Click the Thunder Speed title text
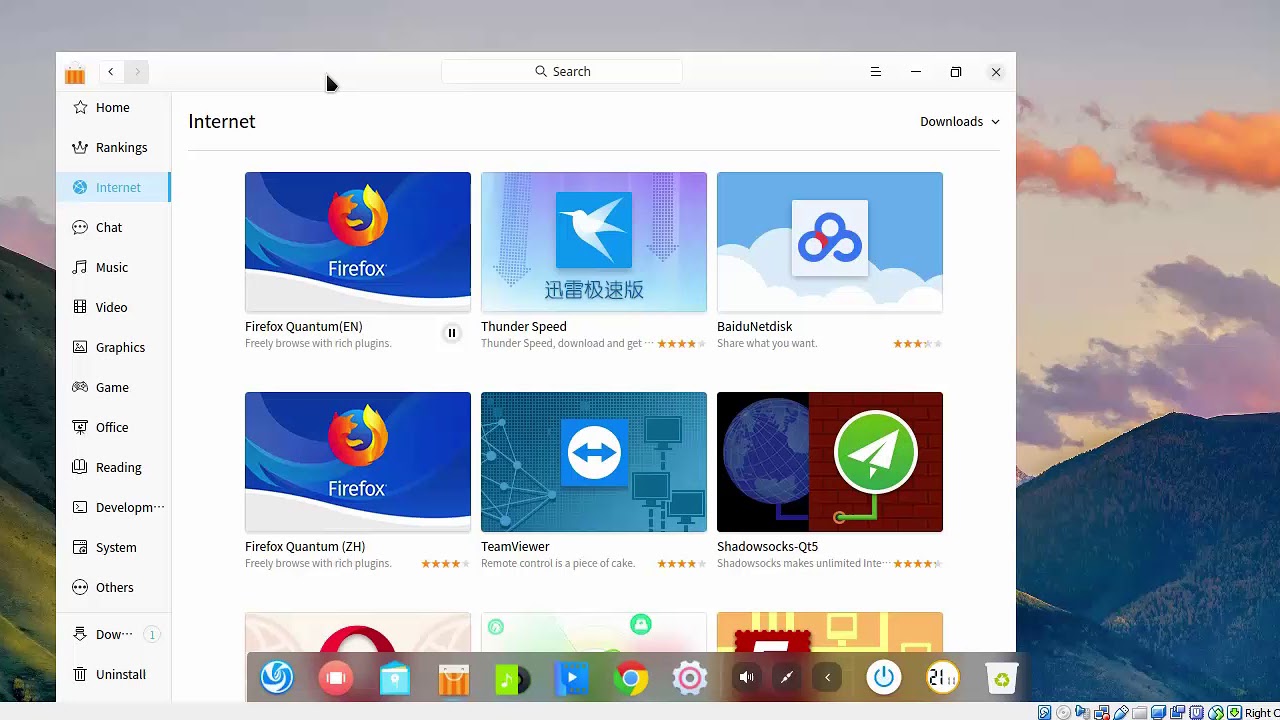Screen dimensions: 1280x720 (x=524, y=327)
